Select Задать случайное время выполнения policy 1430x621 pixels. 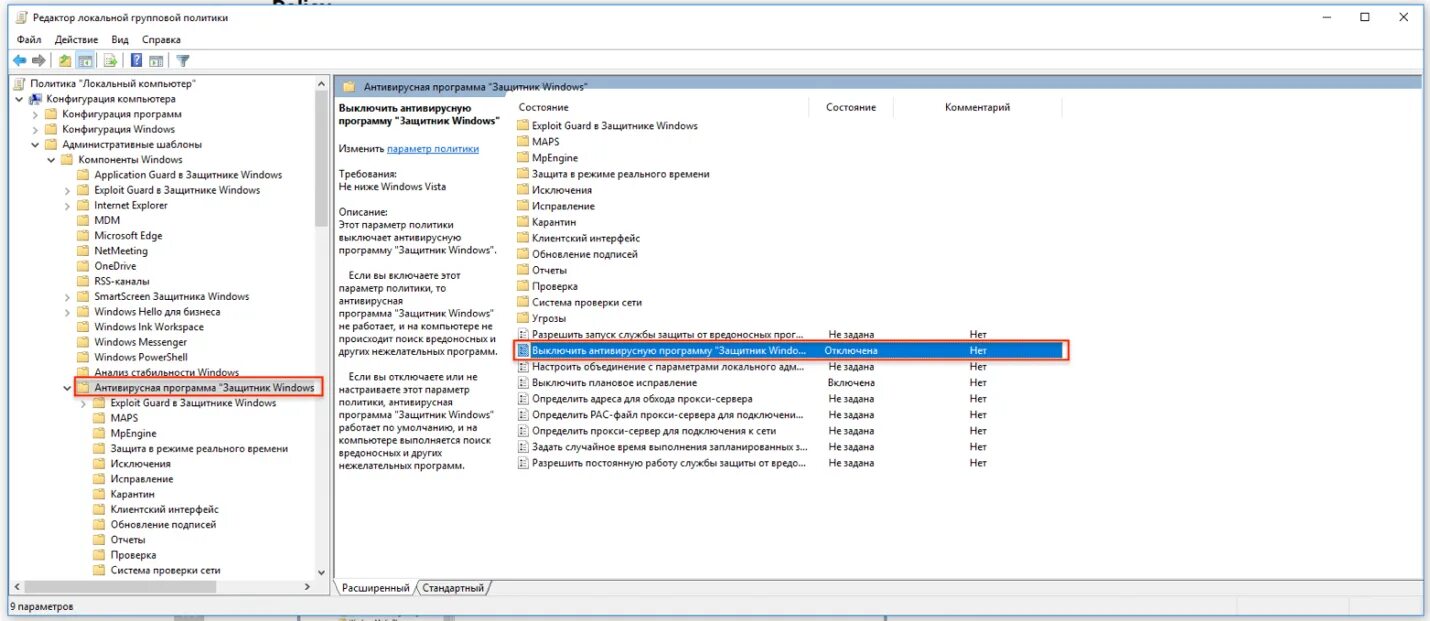[670, 447]
